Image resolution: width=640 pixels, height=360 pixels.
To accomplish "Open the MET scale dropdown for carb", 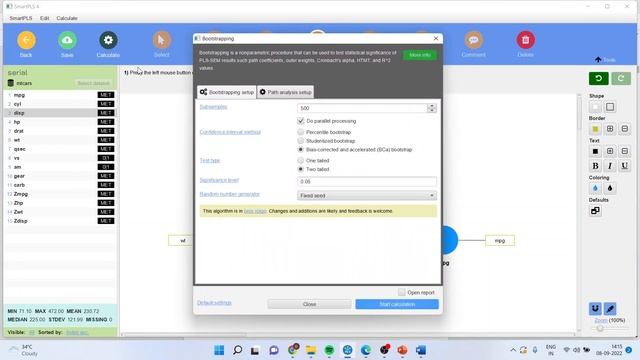I will click(x=106, y=185).
